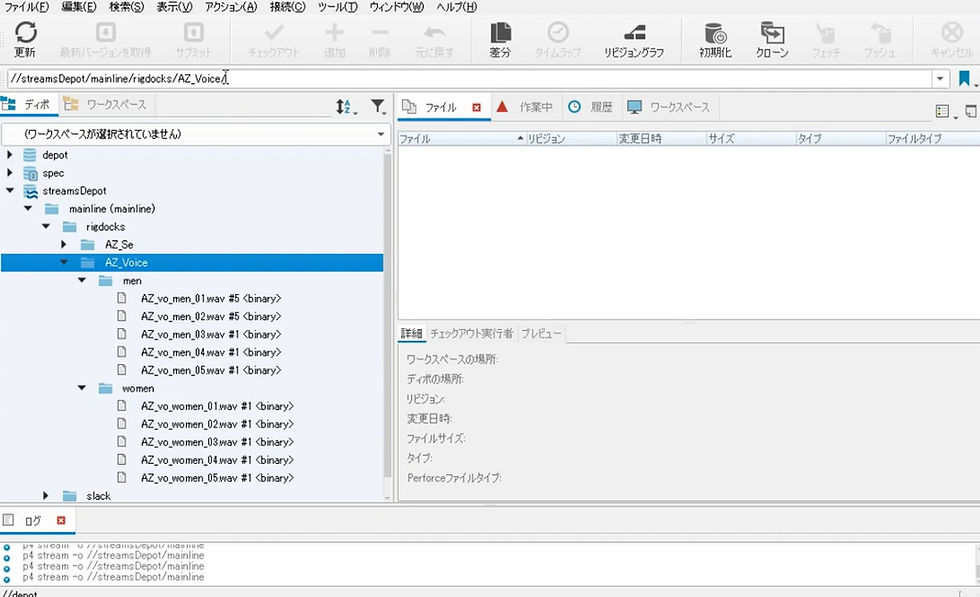This screenshot has width=980, height=597.
Task: Open the filter funnel icon in depot pane
Action: coord(378,107)
